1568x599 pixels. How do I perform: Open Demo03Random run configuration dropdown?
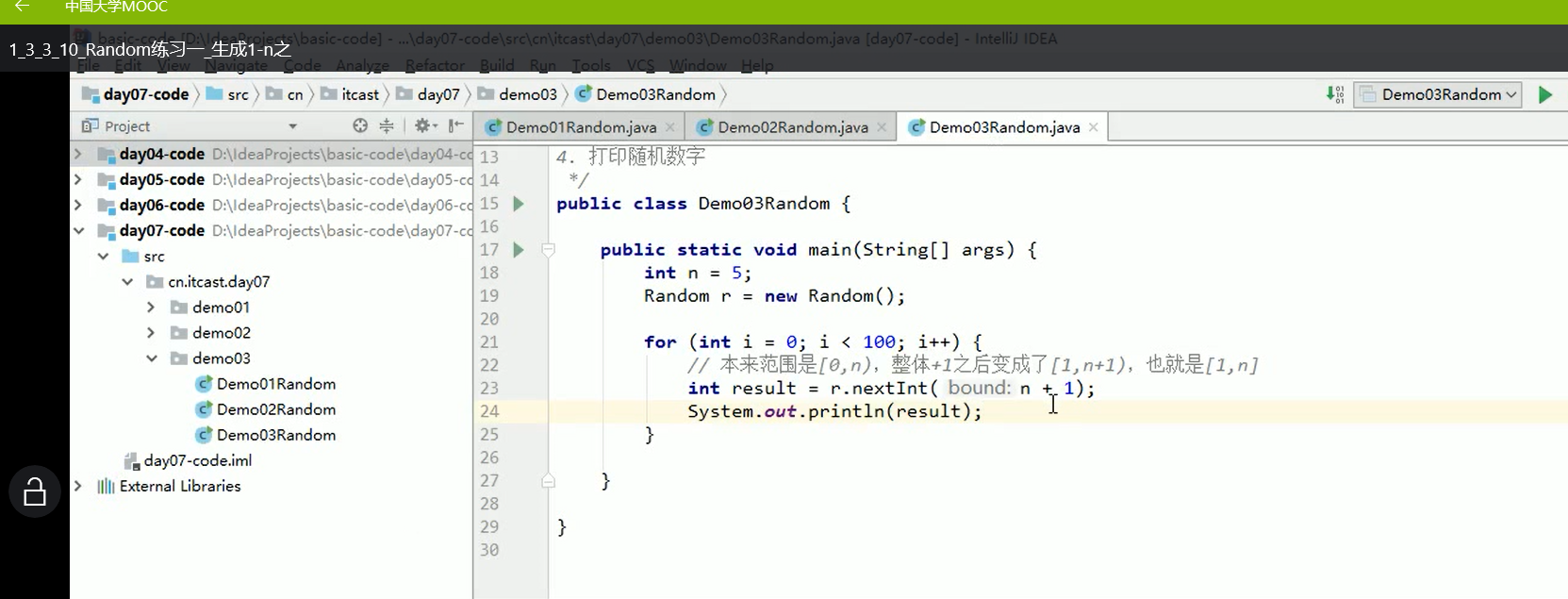(1438, 94)
